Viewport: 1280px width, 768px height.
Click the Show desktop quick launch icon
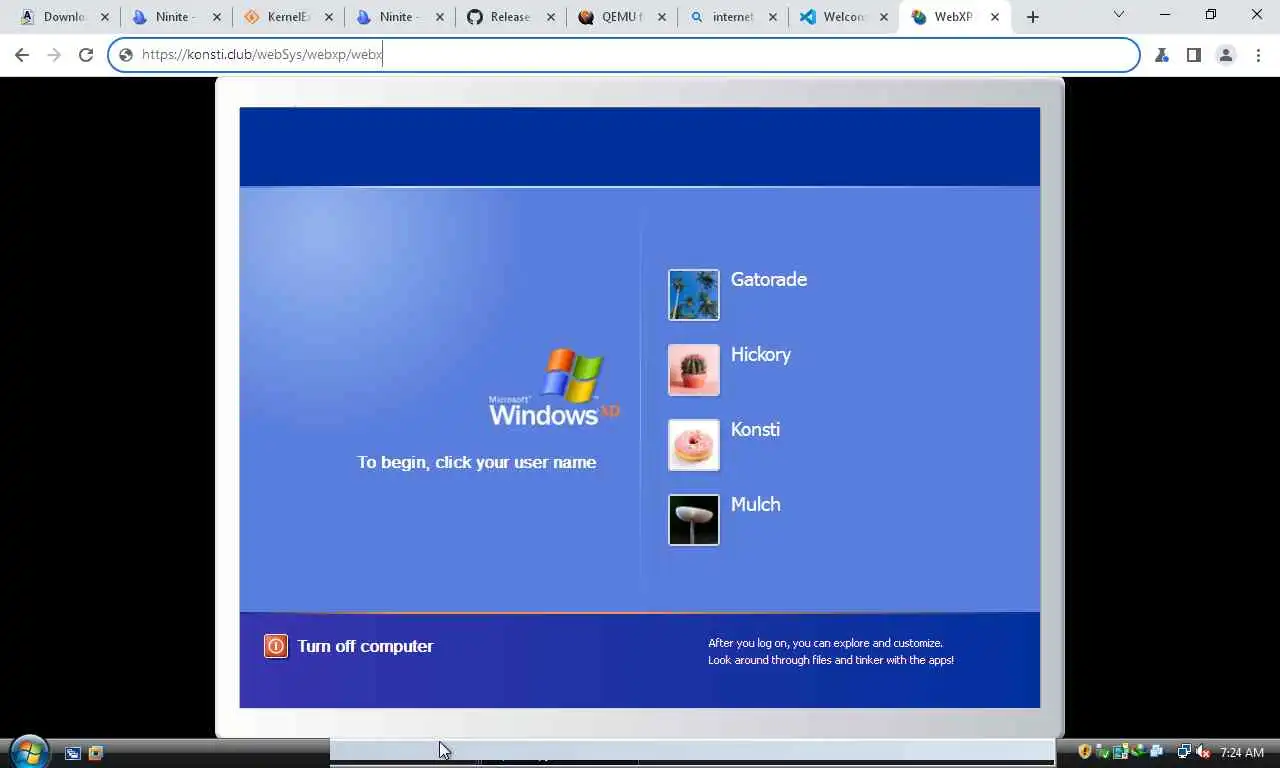72,753
